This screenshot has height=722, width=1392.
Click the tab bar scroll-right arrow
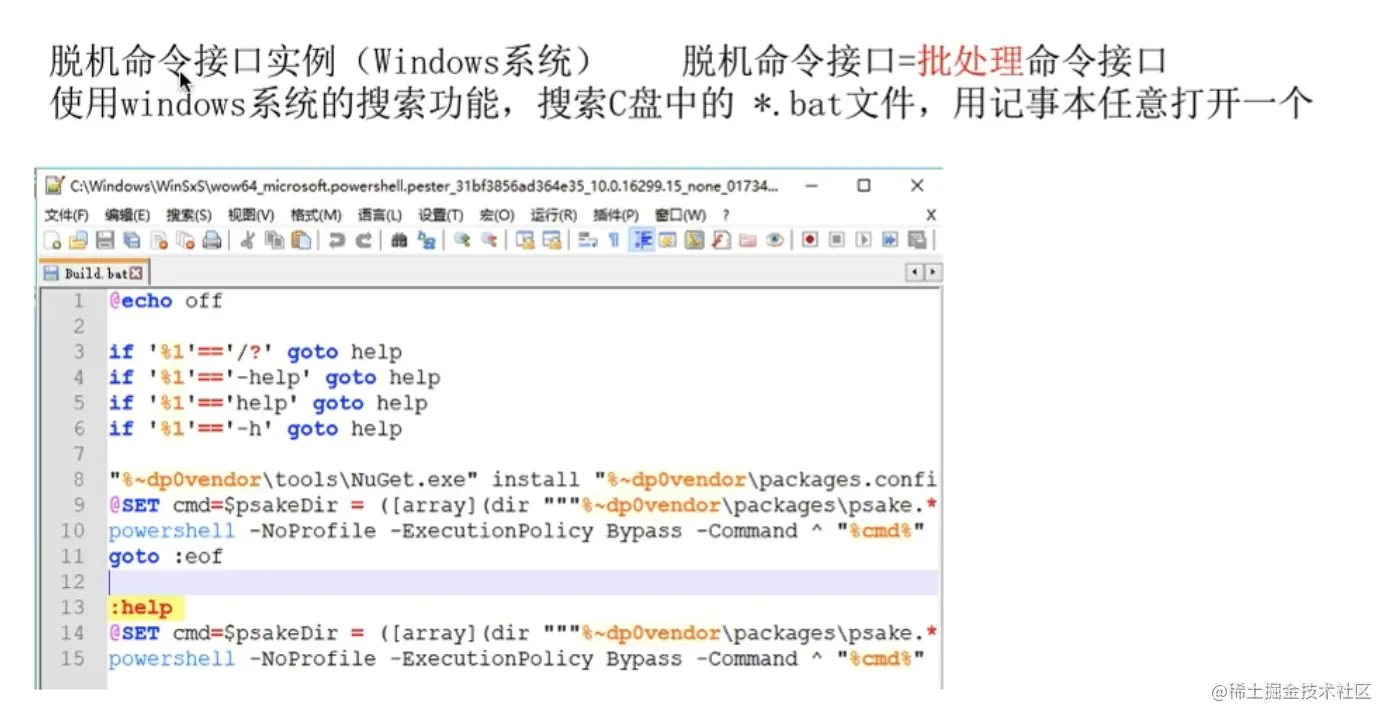tap(932, 272)
